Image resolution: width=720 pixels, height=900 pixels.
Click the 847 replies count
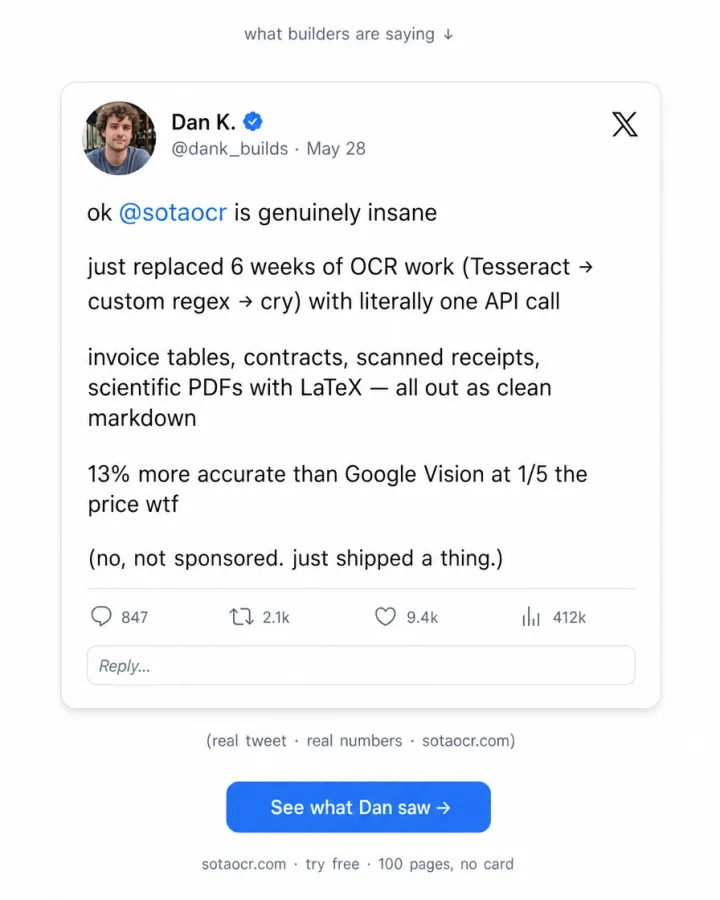[134, 618]
